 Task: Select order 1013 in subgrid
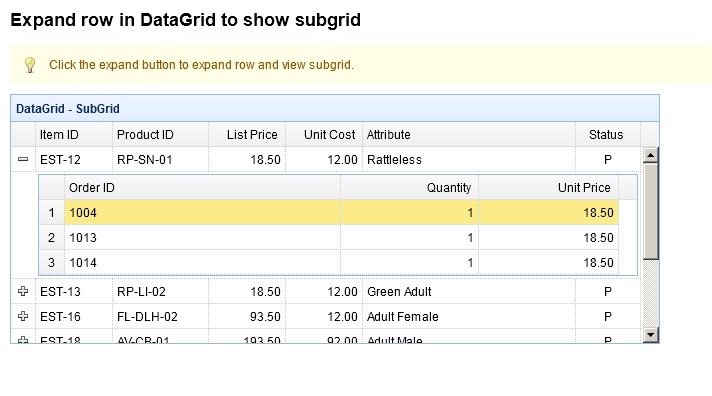tap(341, 238)
